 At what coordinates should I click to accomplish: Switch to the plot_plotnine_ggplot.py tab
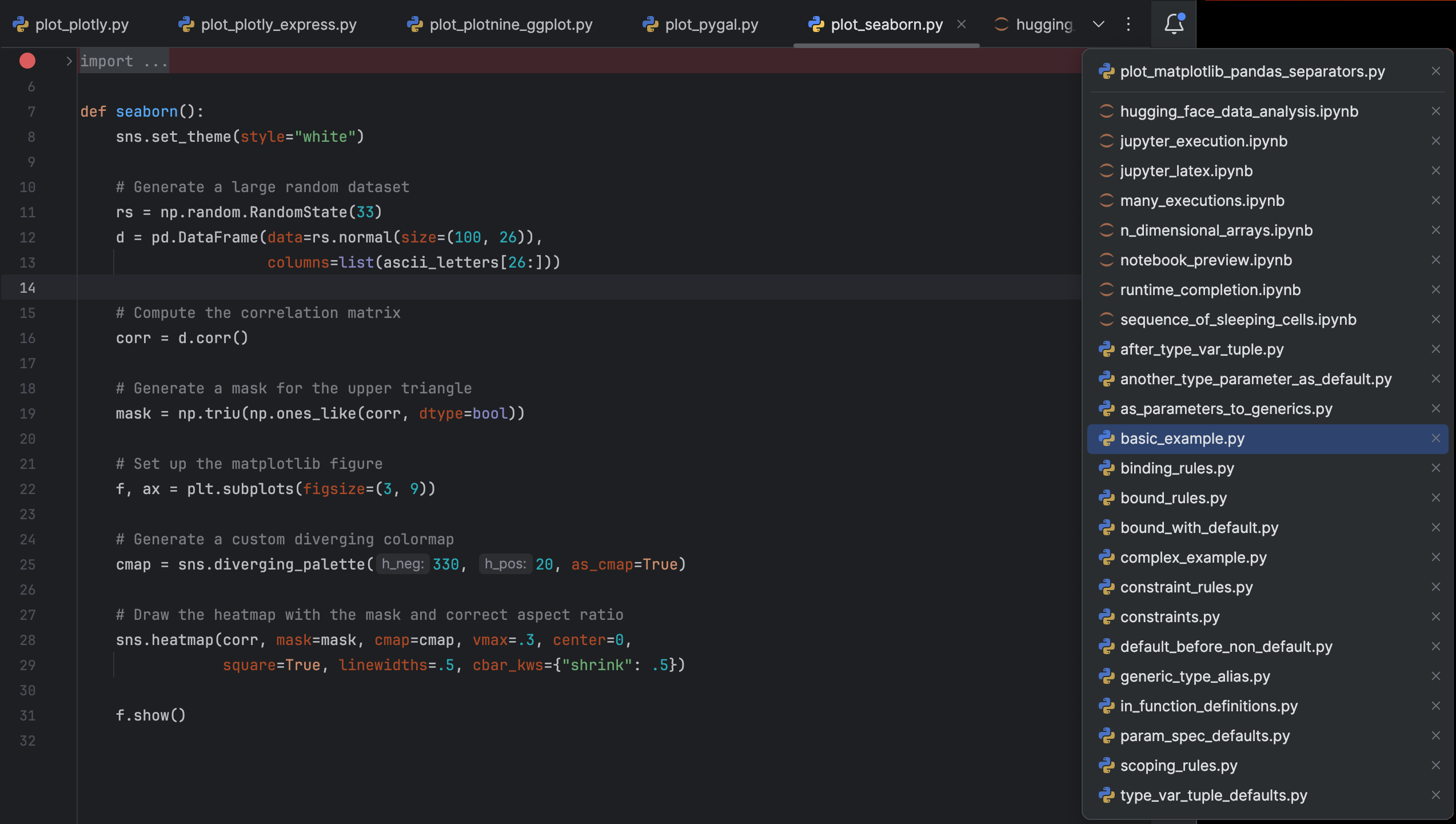[510, 25]
